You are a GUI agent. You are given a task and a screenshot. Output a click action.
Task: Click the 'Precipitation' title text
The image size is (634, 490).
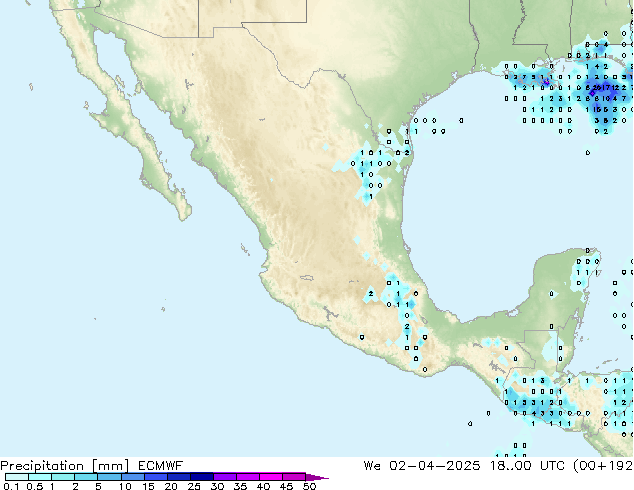[x=42, y=466]
